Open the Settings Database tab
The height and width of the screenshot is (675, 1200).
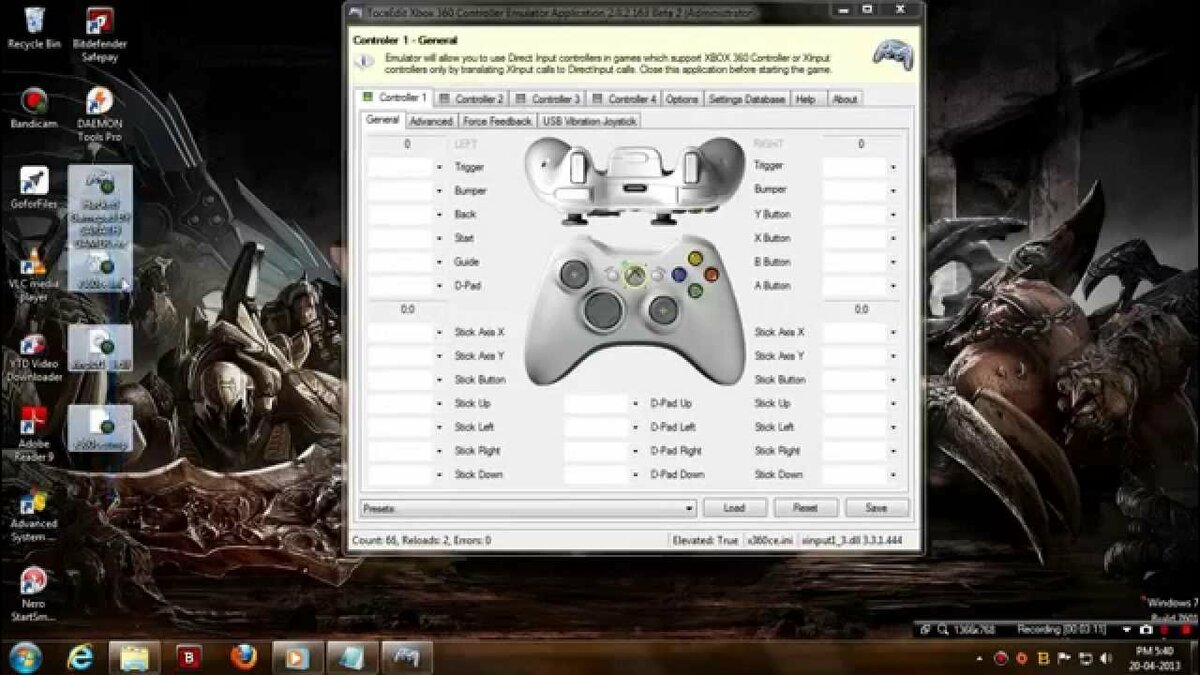[747, 99]
